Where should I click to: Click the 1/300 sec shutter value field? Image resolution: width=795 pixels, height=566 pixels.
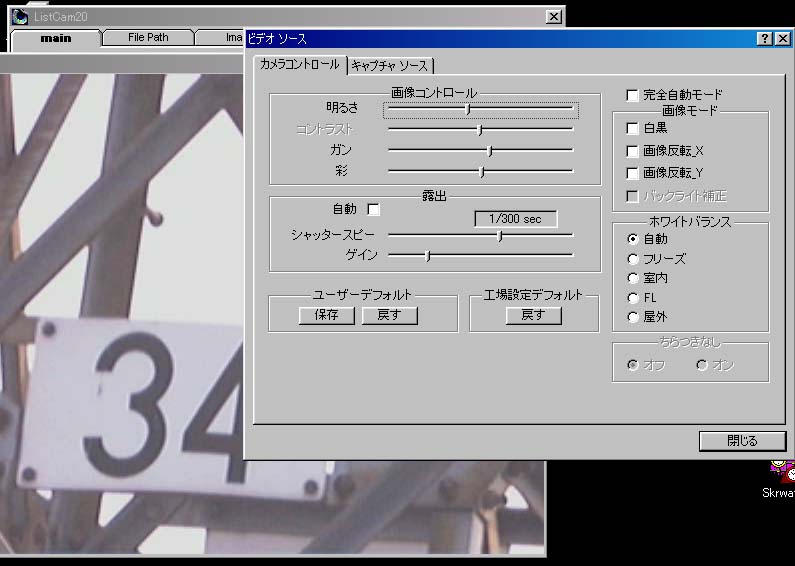pos(515,219)
